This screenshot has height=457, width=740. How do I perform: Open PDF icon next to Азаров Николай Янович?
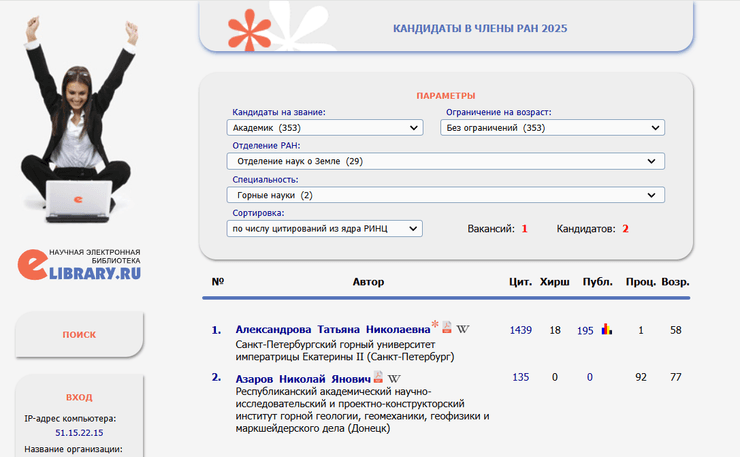click(379, 378)
